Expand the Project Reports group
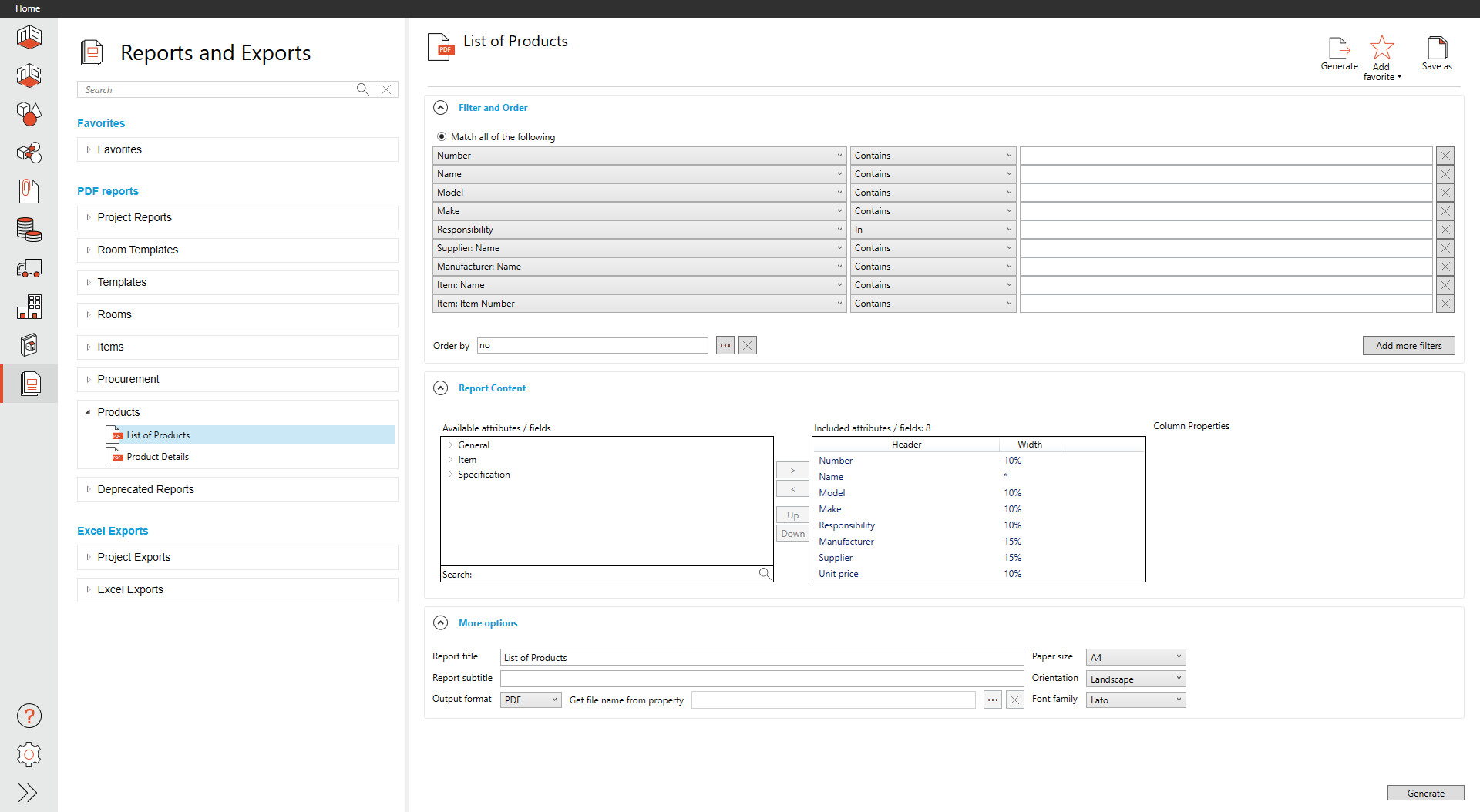Screen dimensions: 1480x812 point(89,218)
